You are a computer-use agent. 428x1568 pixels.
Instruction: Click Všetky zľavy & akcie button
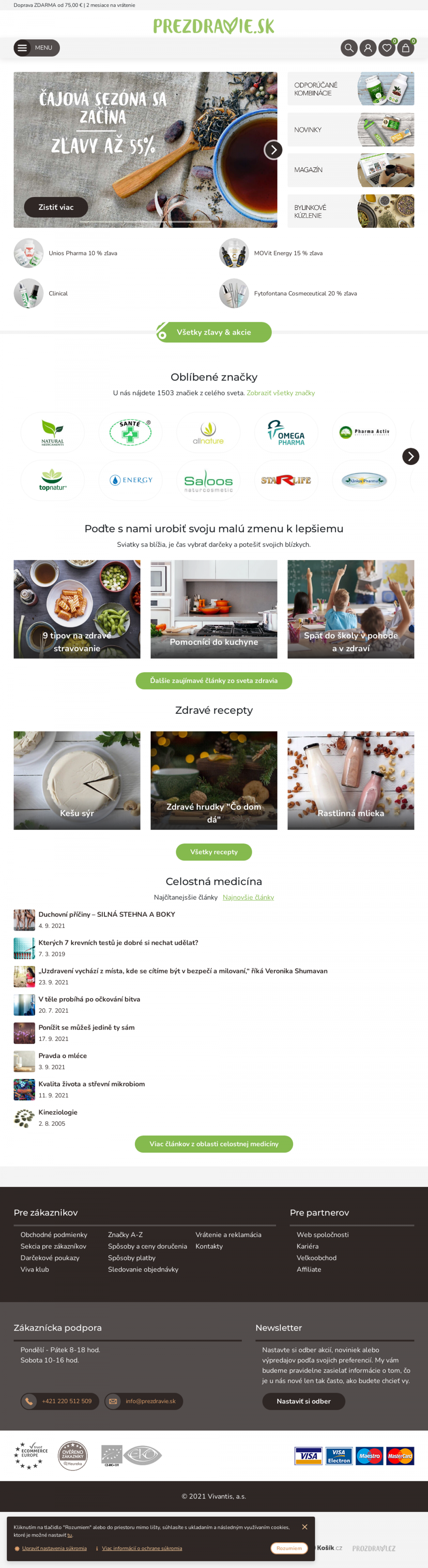(214, 332)
